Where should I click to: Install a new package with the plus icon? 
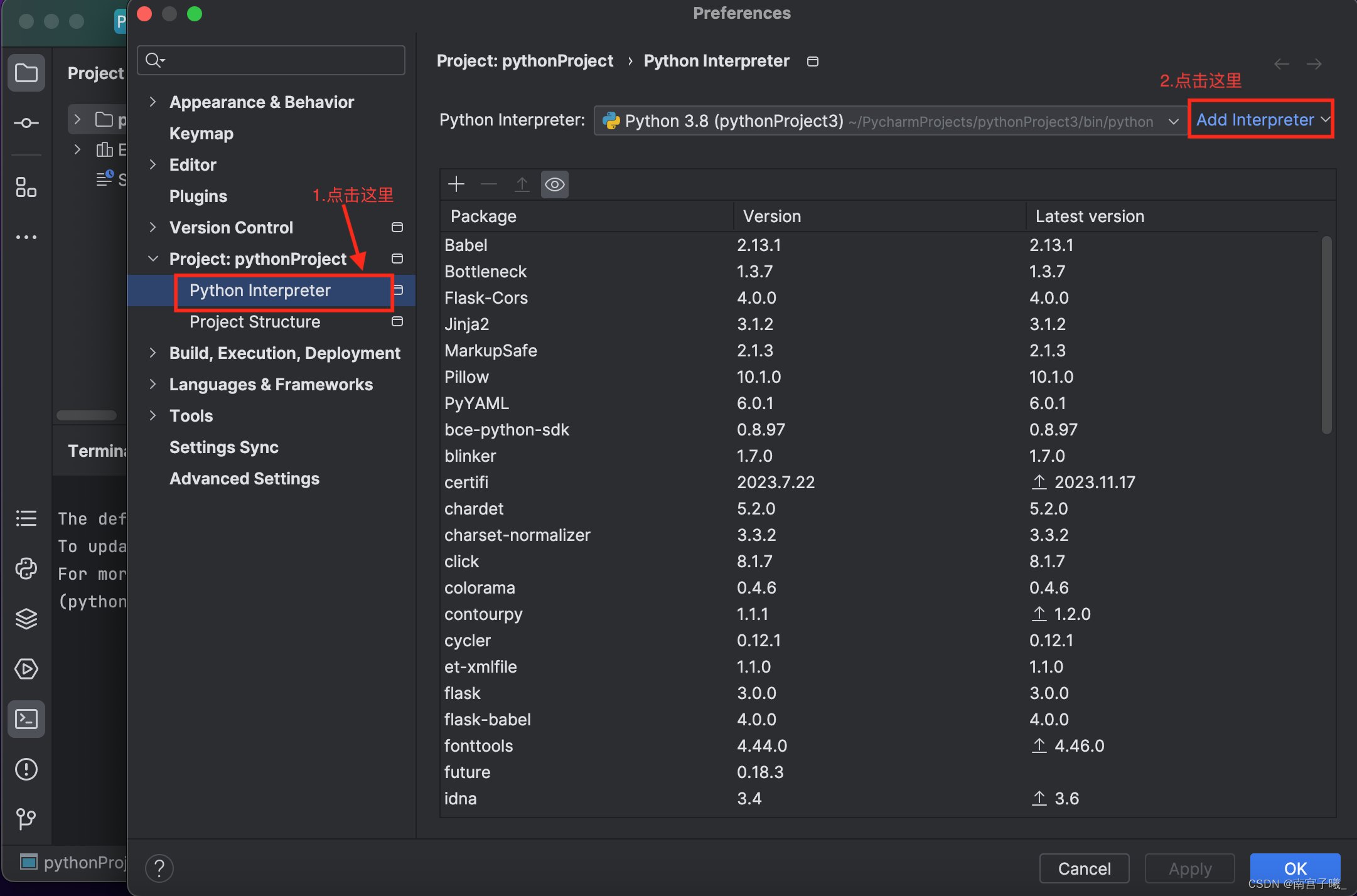click(456, 184)
